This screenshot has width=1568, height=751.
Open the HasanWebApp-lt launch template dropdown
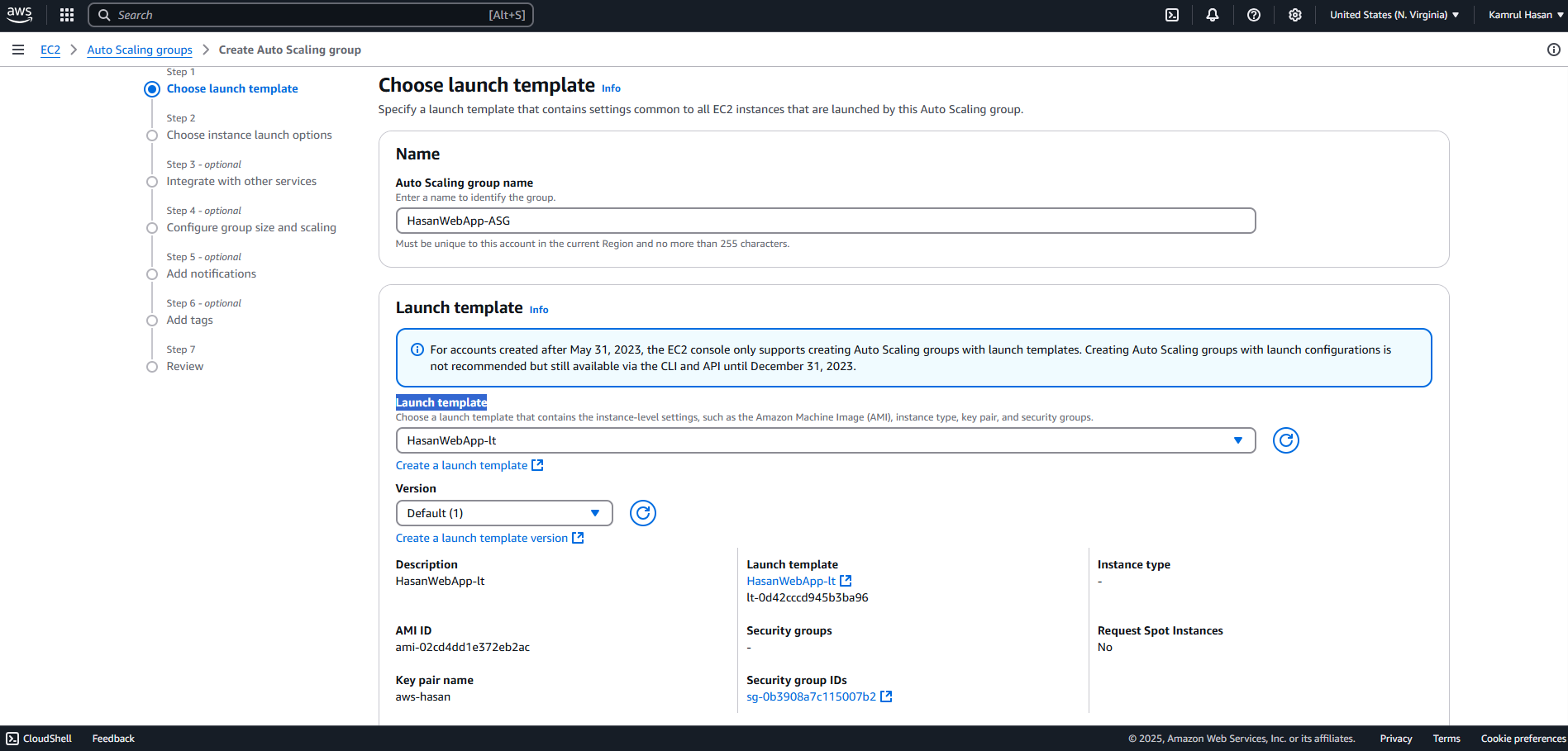(826, 440)
